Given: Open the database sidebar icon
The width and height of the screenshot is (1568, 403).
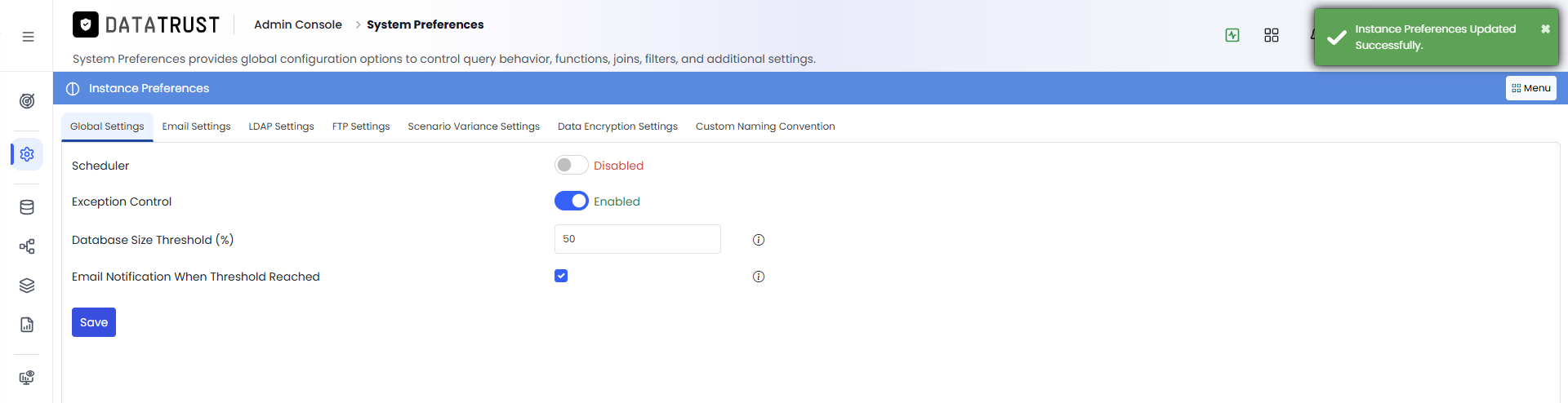Looking at the screenshot, I should click(x=27, y=207).
